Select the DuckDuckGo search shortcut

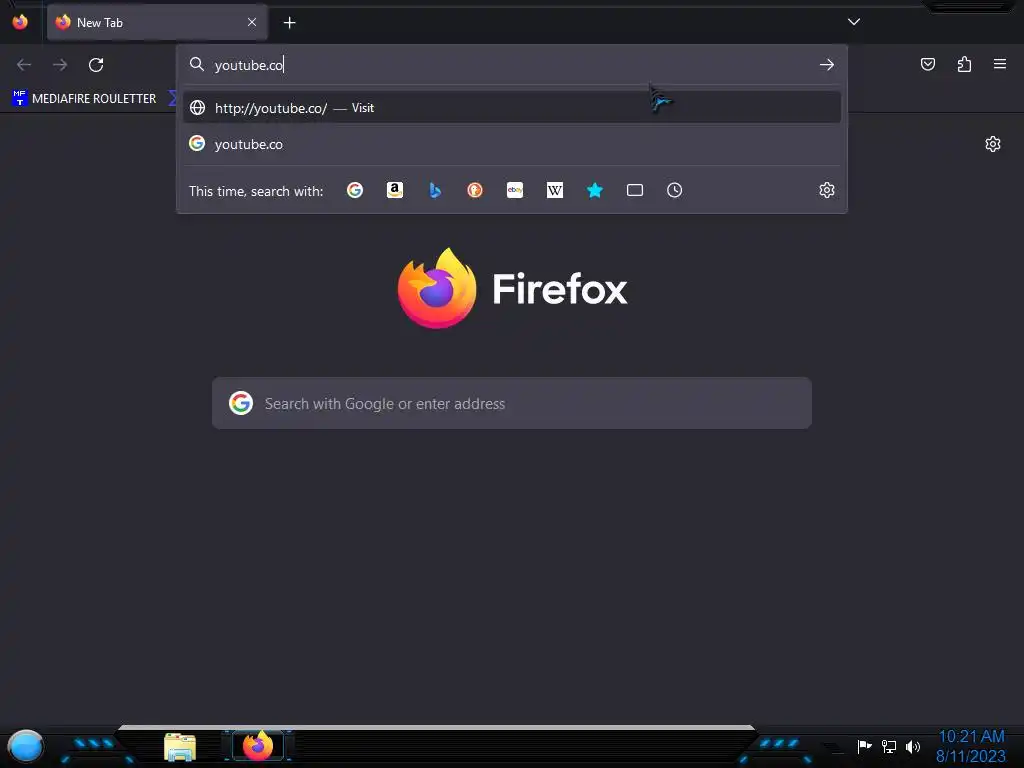coord(475,190)
